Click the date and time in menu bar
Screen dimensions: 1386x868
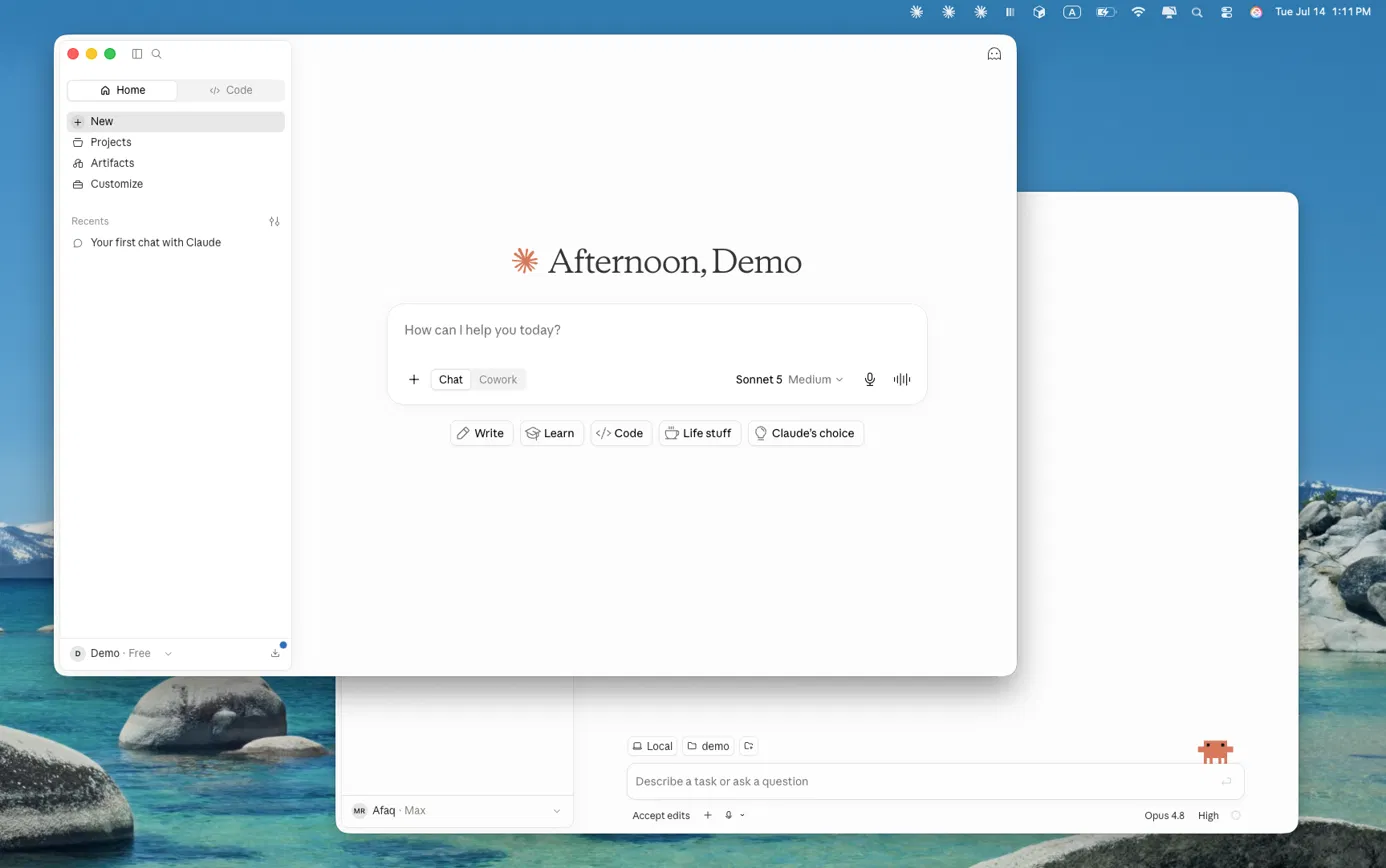click(1323, 12)
